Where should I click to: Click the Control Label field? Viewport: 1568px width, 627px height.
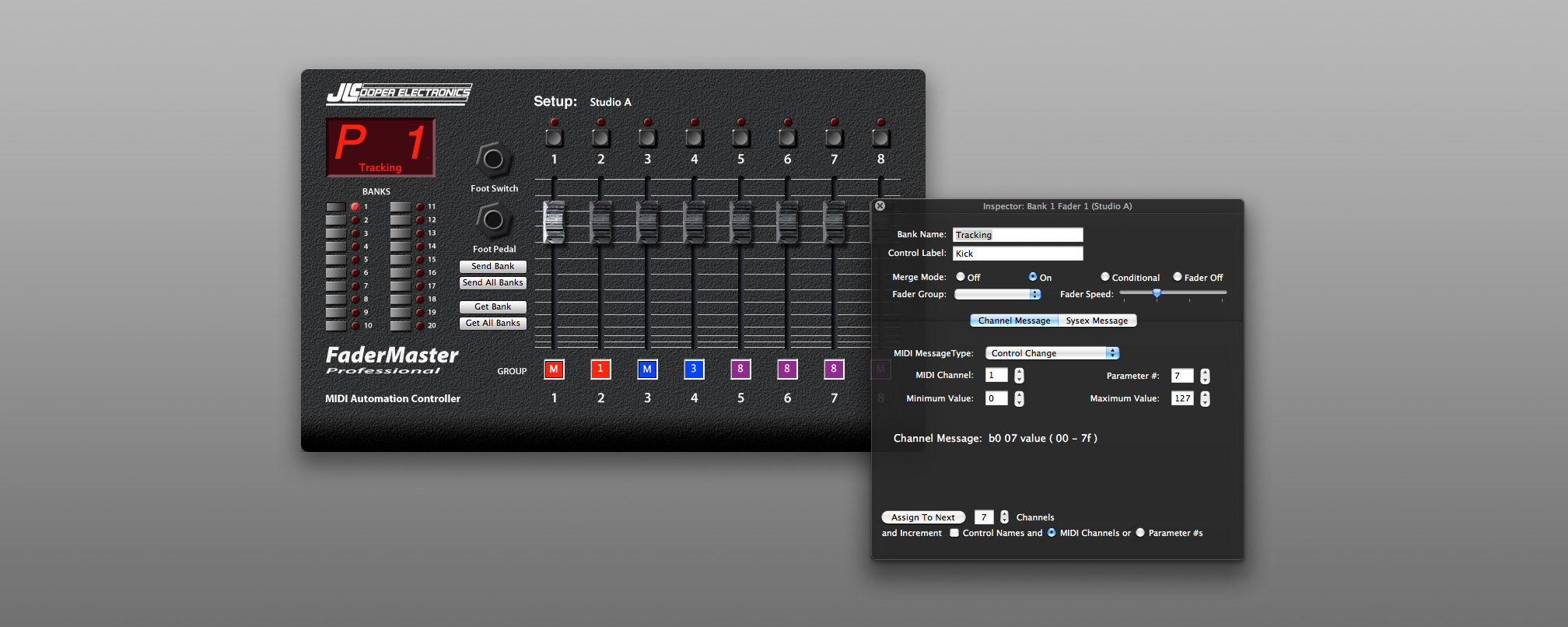point(1017,254)
